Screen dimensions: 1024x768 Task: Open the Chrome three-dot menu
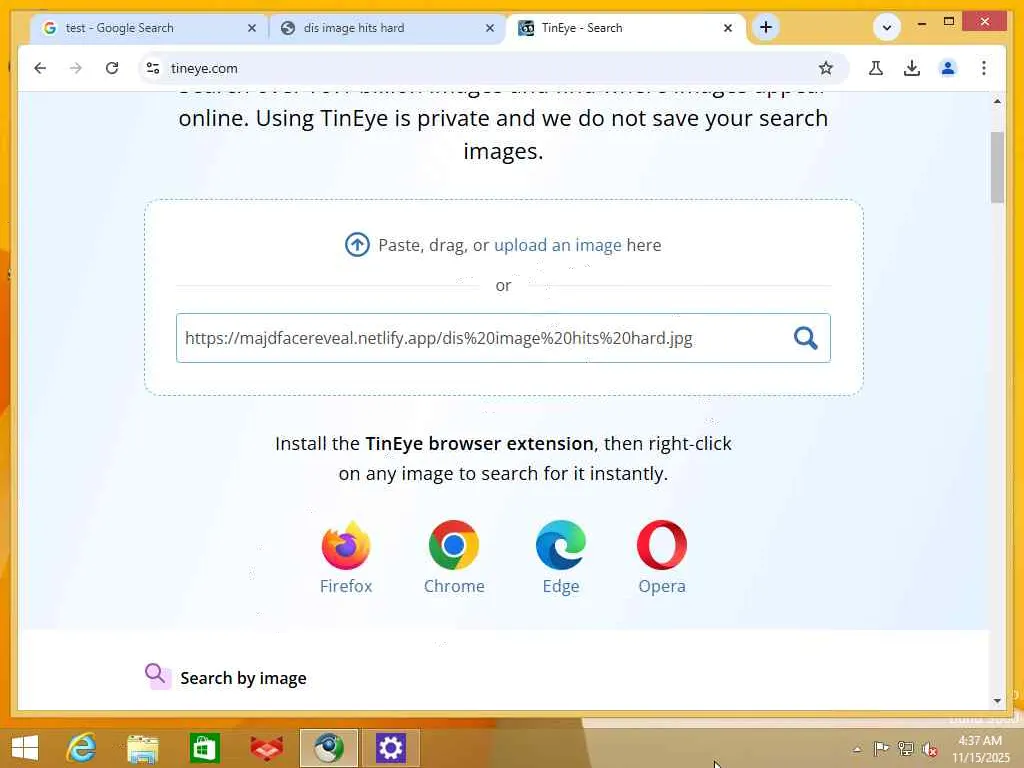coord(984,68)
